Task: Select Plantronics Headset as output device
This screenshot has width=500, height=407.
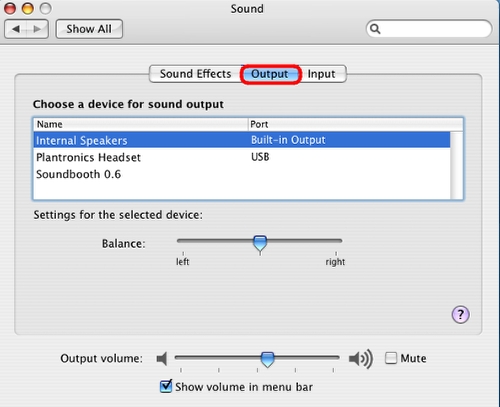Action: [x=242, y=157]
